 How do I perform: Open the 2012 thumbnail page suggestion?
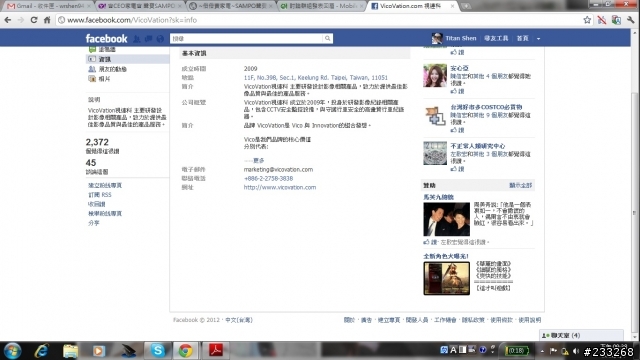[435, 153]
